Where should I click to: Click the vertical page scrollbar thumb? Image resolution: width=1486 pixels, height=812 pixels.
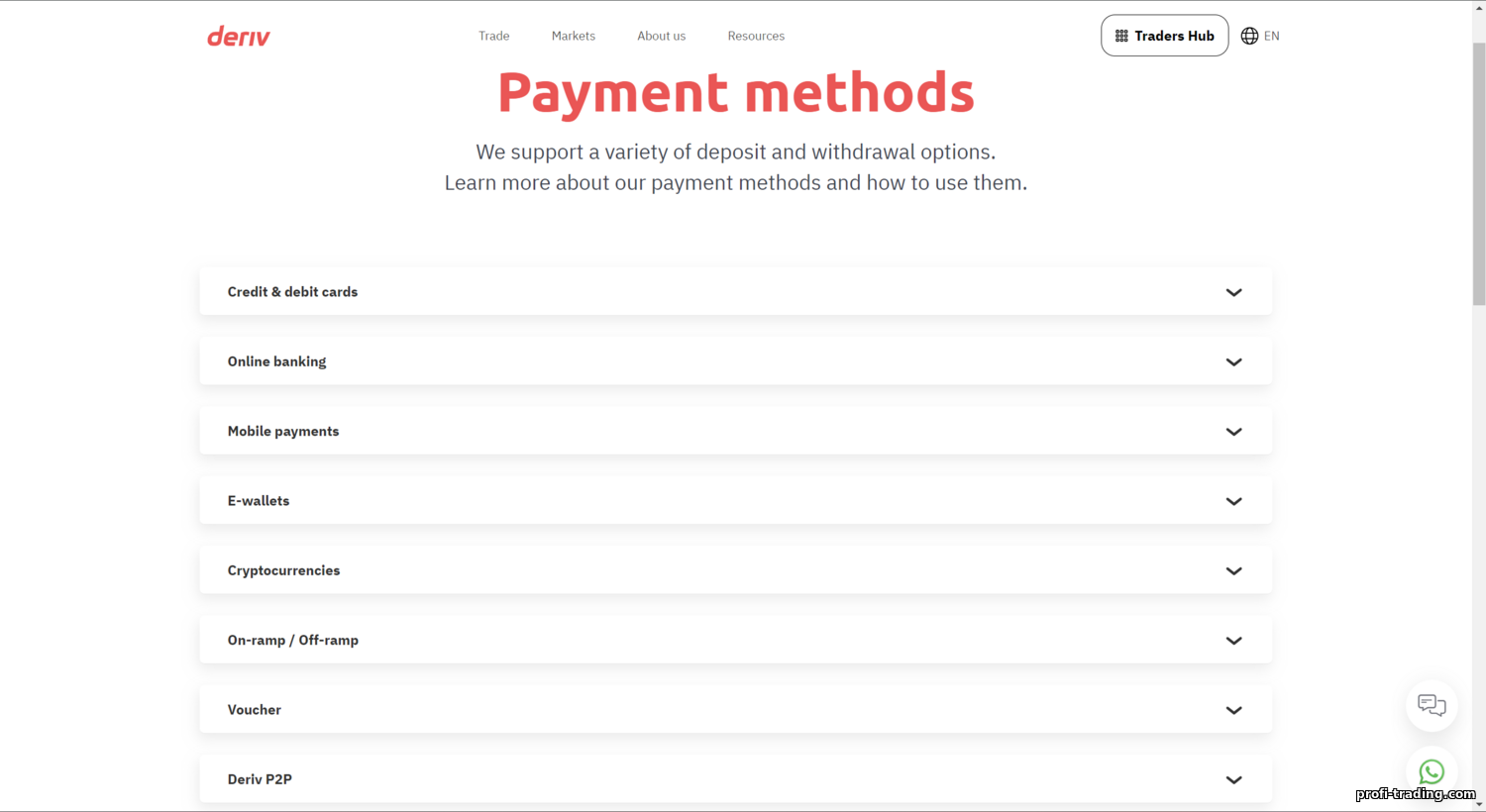[1479, 173]
